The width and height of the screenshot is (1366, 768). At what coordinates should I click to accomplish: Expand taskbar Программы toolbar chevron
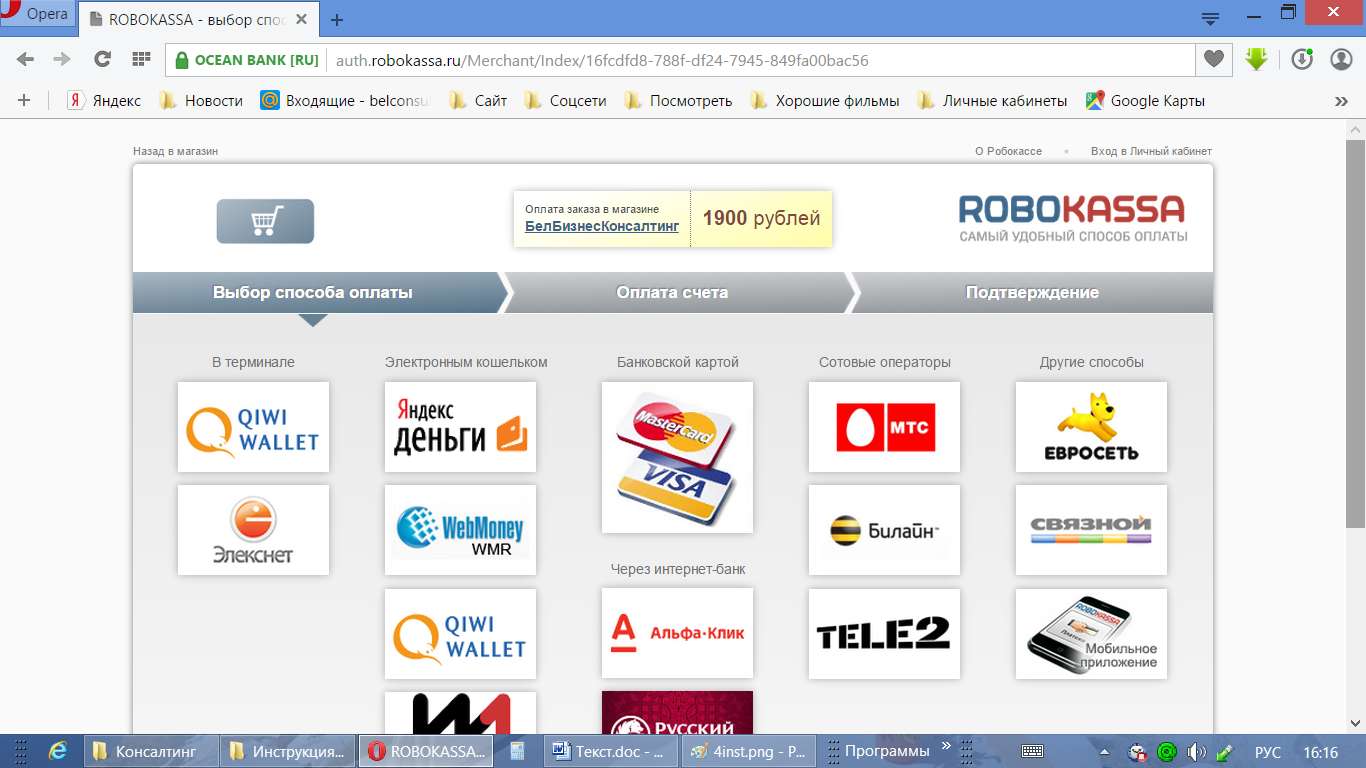[946, 747]
